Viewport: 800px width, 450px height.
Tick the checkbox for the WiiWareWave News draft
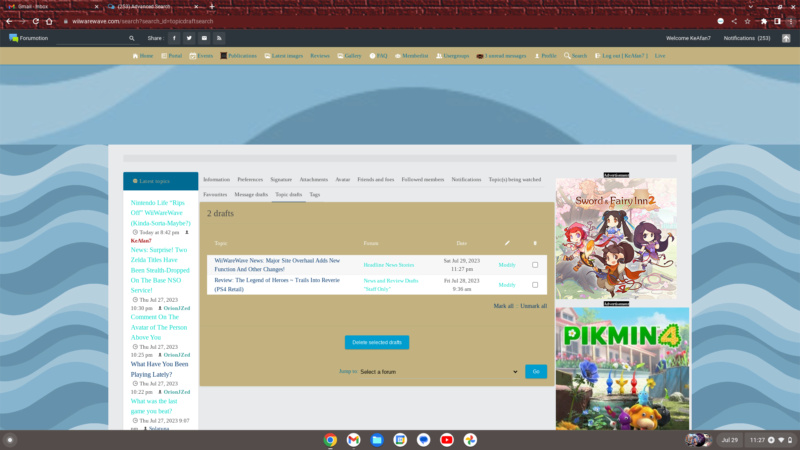tap(535, 265)
